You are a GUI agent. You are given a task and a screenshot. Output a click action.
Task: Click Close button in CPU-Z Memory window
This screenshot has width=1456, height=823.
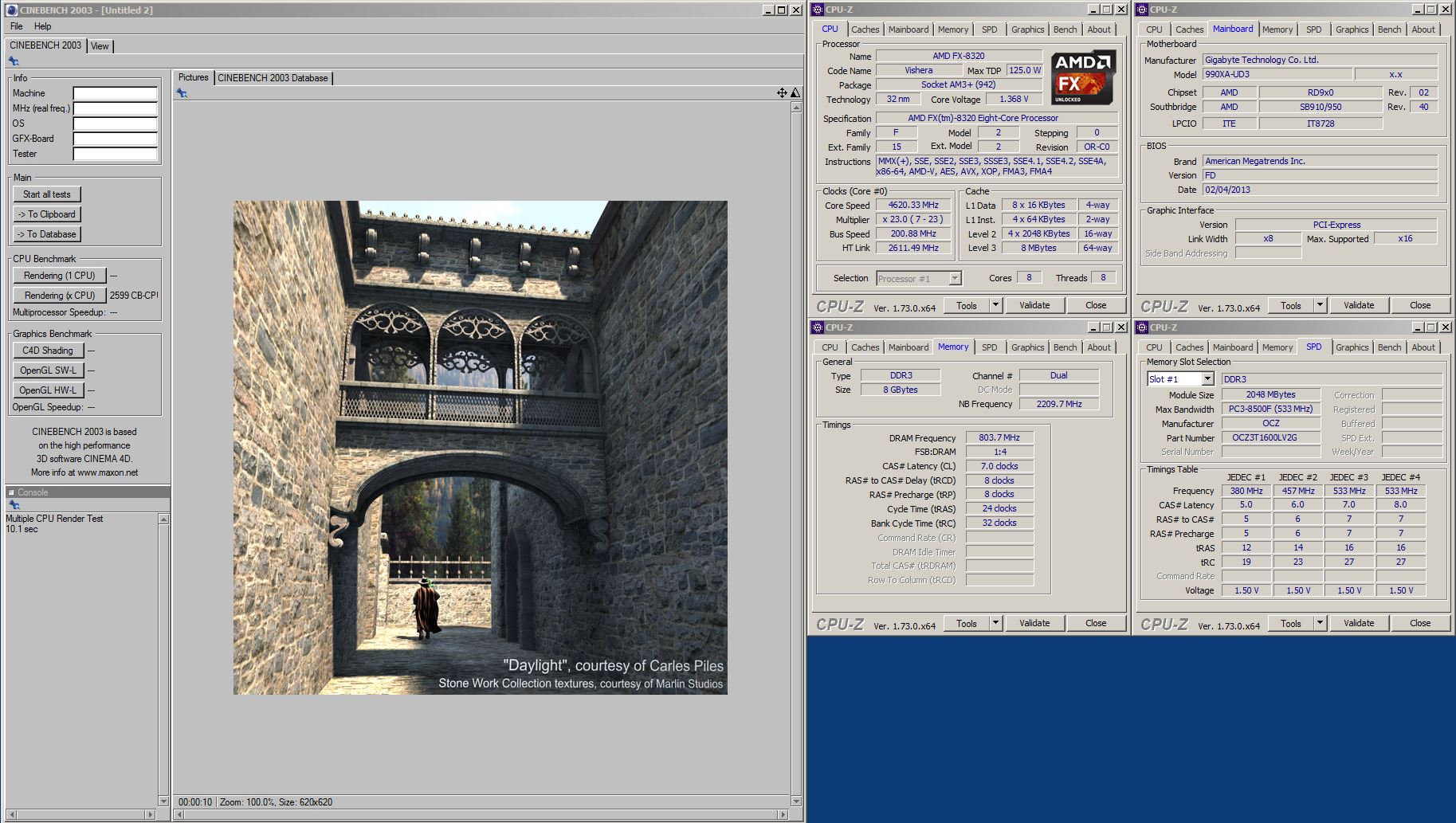click(x=1096, y=623)
